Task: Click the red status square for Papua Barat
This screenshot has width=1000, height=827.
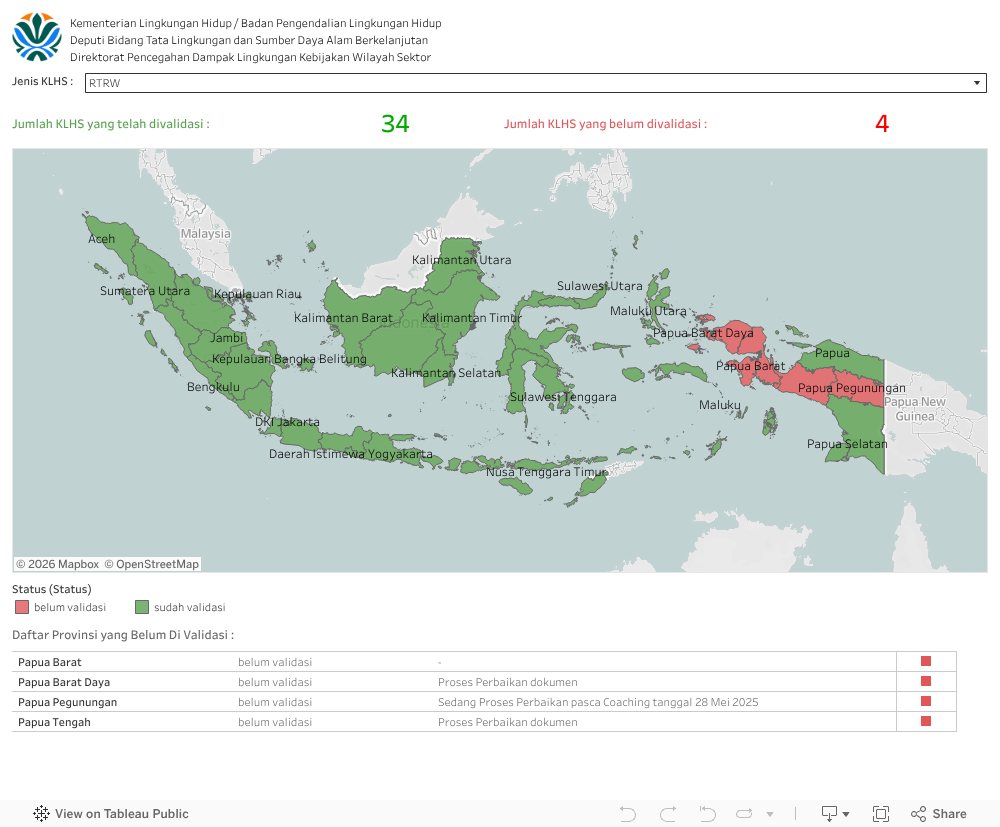Action: tap(926, 661)
